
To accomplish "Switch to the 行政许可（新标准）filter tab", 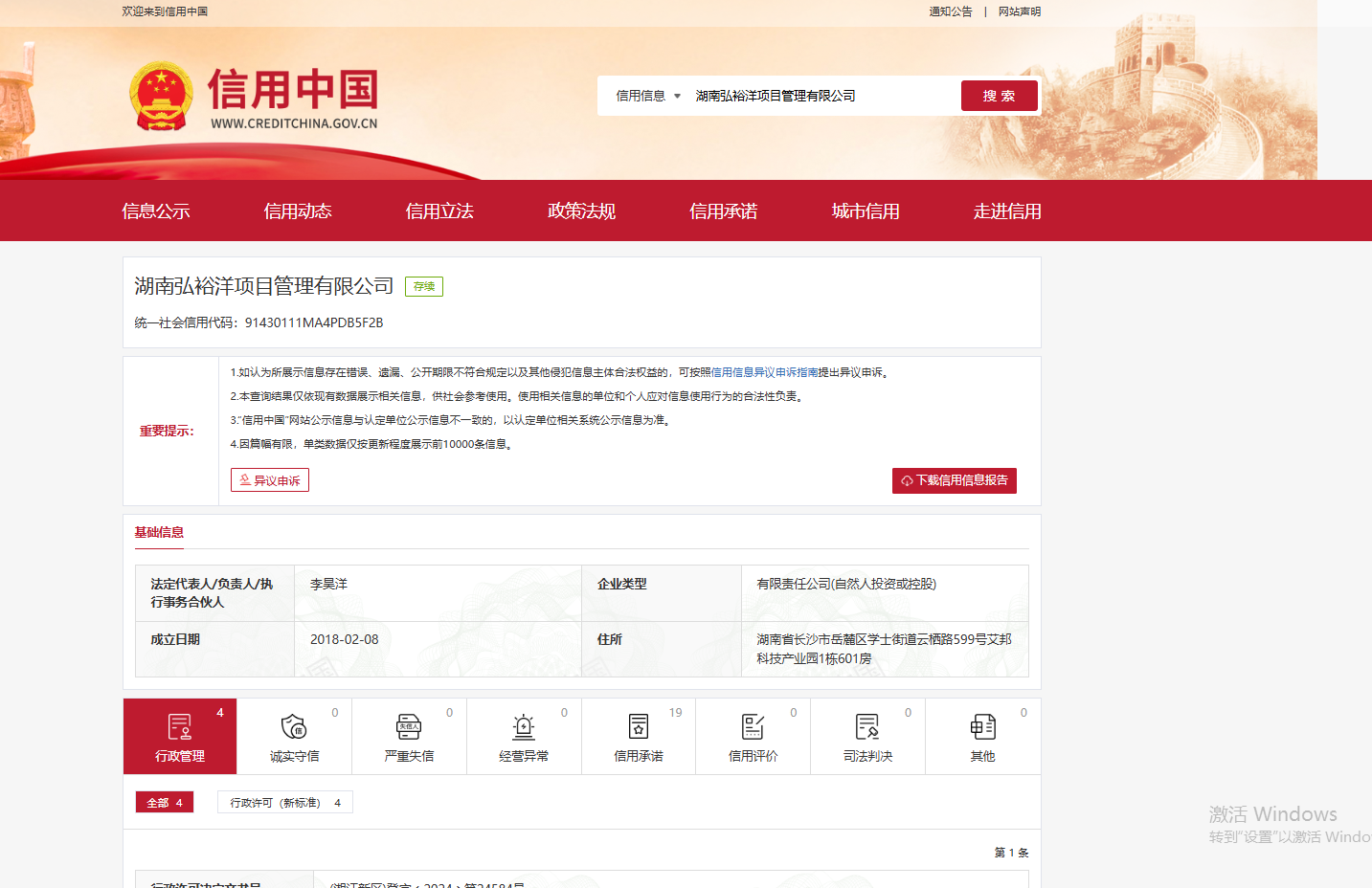I will [284, 802].
